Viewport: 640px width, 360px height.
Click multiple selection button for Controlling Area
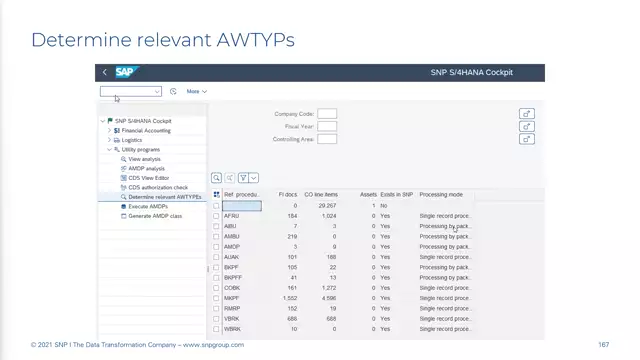(527, 139)
